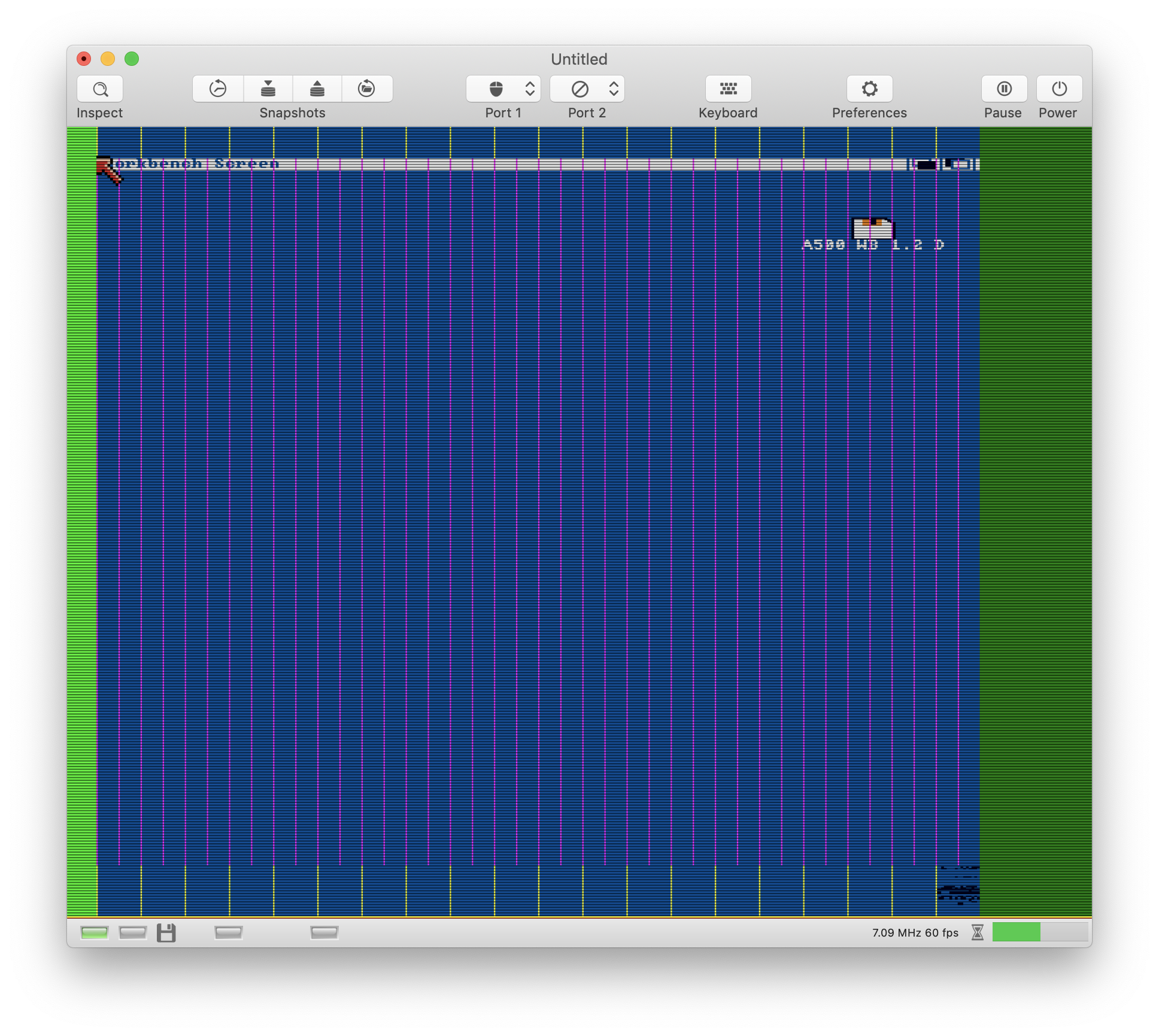Click the fourth drive indicator in status bar
The image size is (1159, 1036).
click(x=324, y=932)
